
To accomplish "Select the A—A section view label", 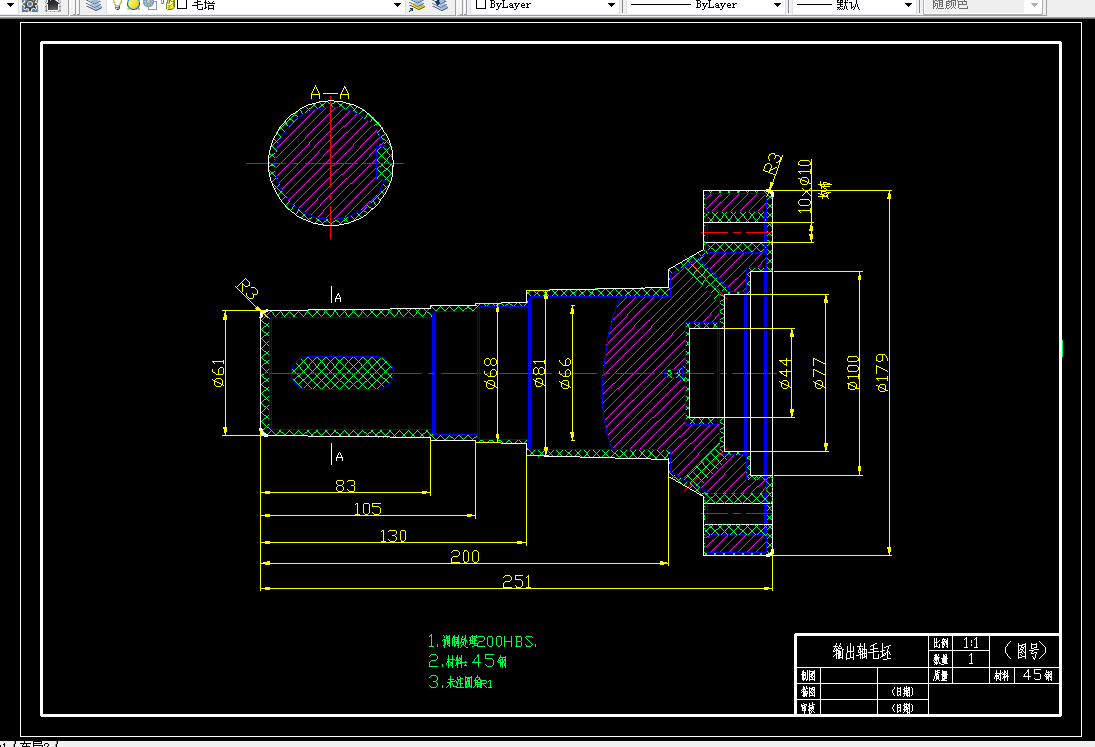I will pyautogui.click(x=330, y=93).
